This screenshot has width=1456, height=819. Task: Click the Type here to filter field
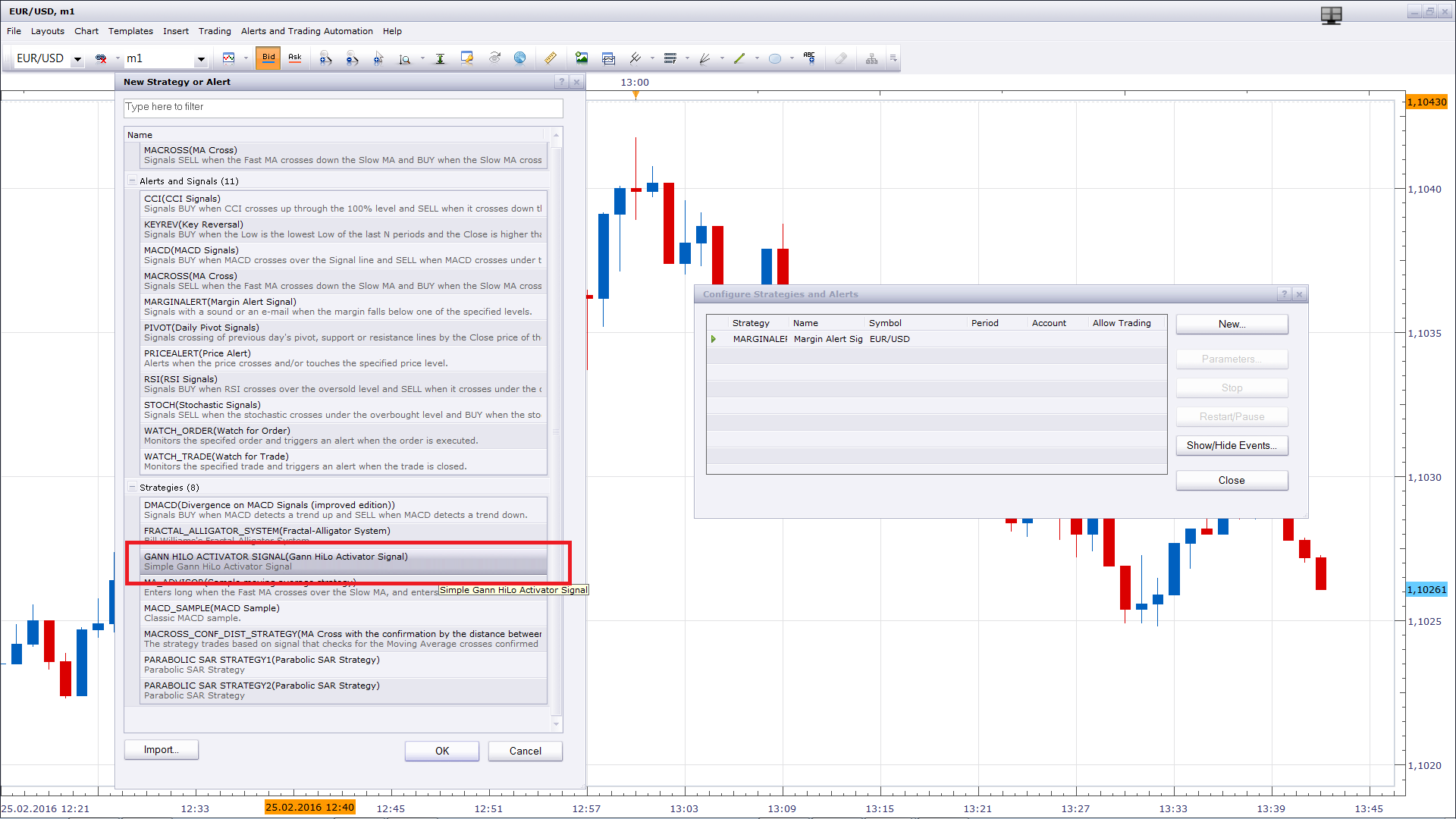click(344, 107)
